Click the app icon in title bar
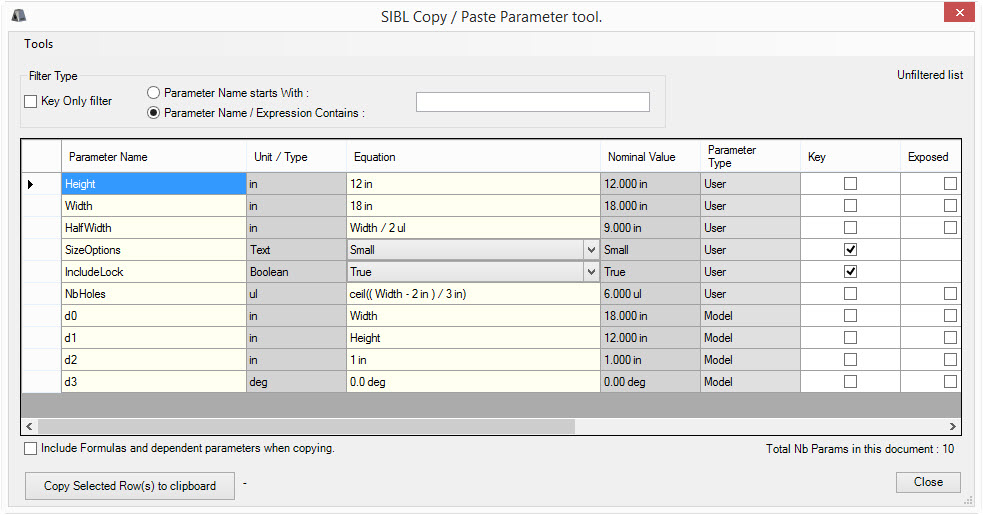This screenshot has width=983, height=515. [x=19, y=15]
